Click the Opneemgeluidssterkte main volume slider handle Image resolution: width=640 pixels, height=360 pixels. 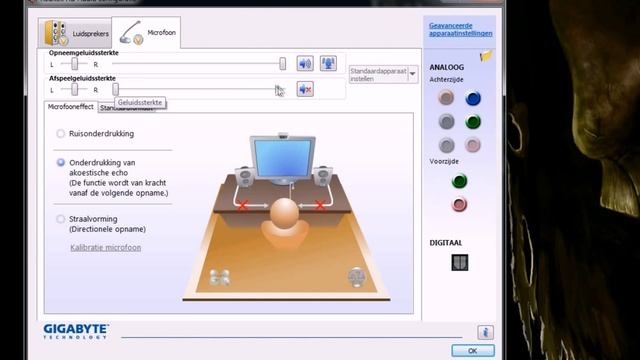282,64
